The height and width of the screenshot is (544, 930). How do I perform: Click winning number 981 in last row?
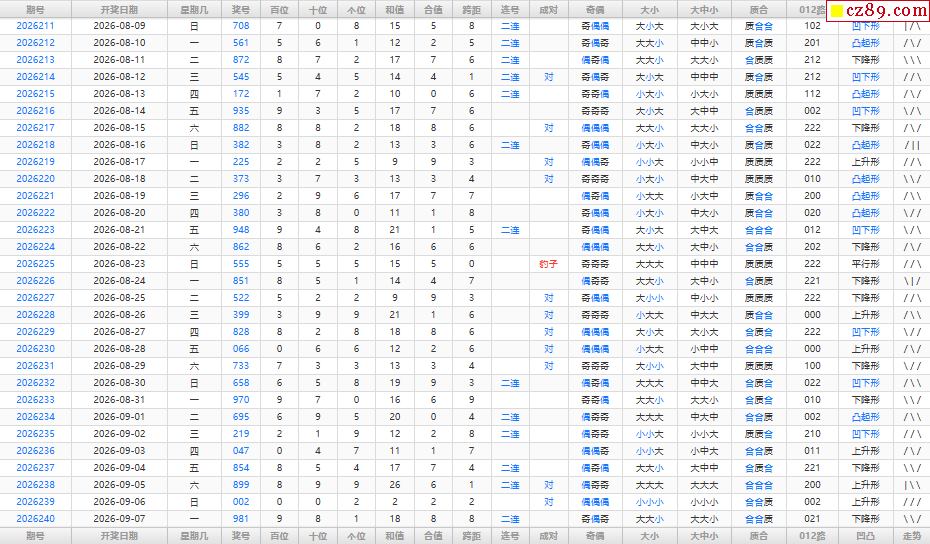pos(241,518)
